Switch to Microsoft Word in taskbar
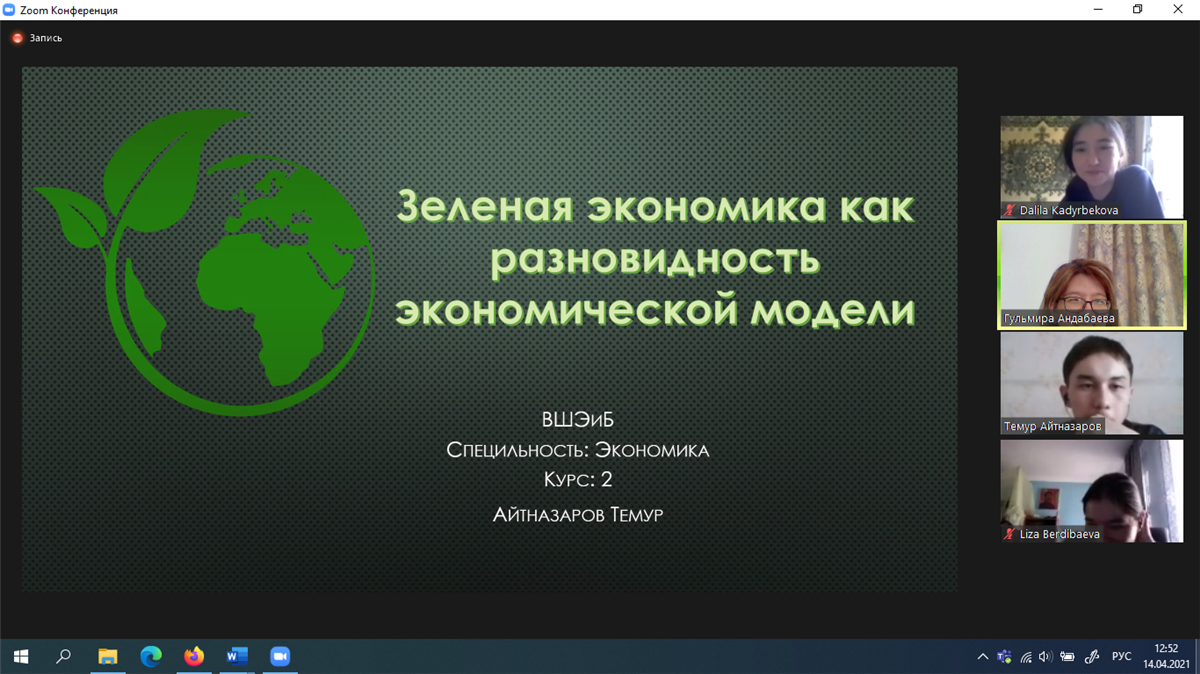 pyautogui.click(x=237, y=657)
